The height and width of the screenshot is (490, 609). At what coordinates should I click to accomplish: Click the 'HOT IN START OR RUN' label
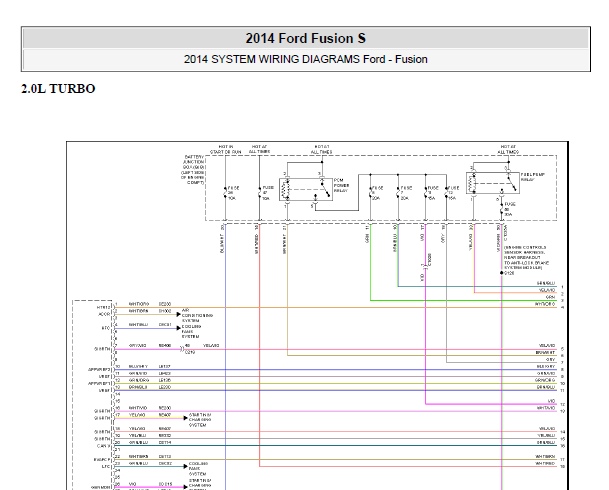tap(225, 149)
